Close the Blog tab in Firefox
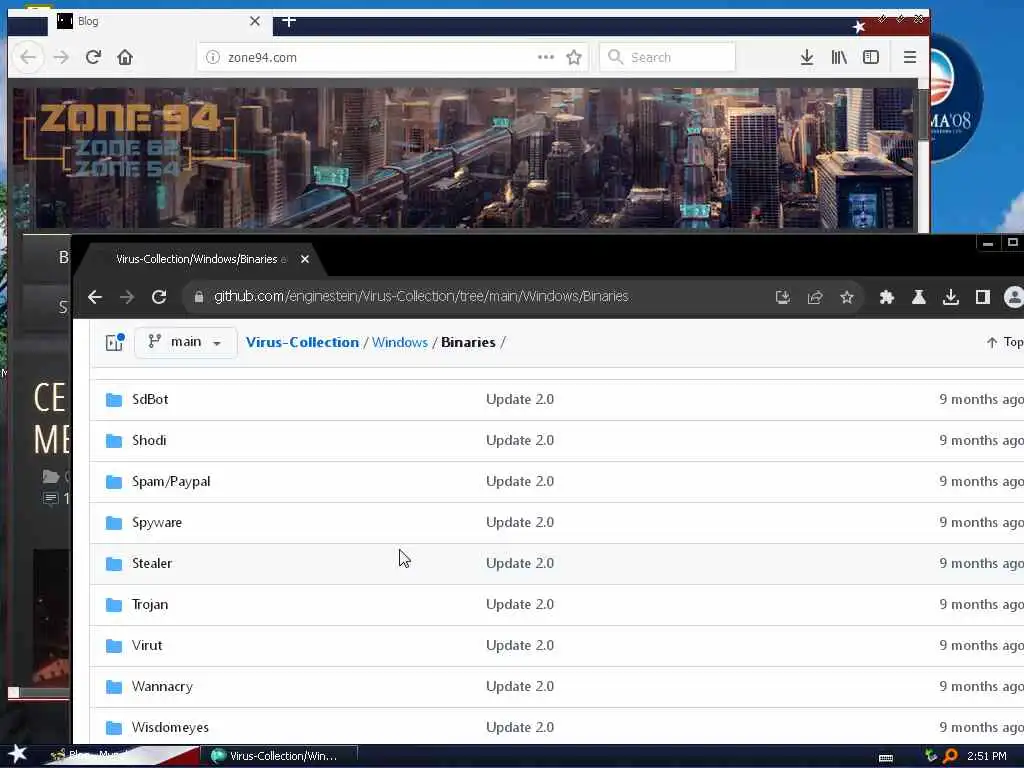Screen dimensions: 1024x768 pos(255,22)
